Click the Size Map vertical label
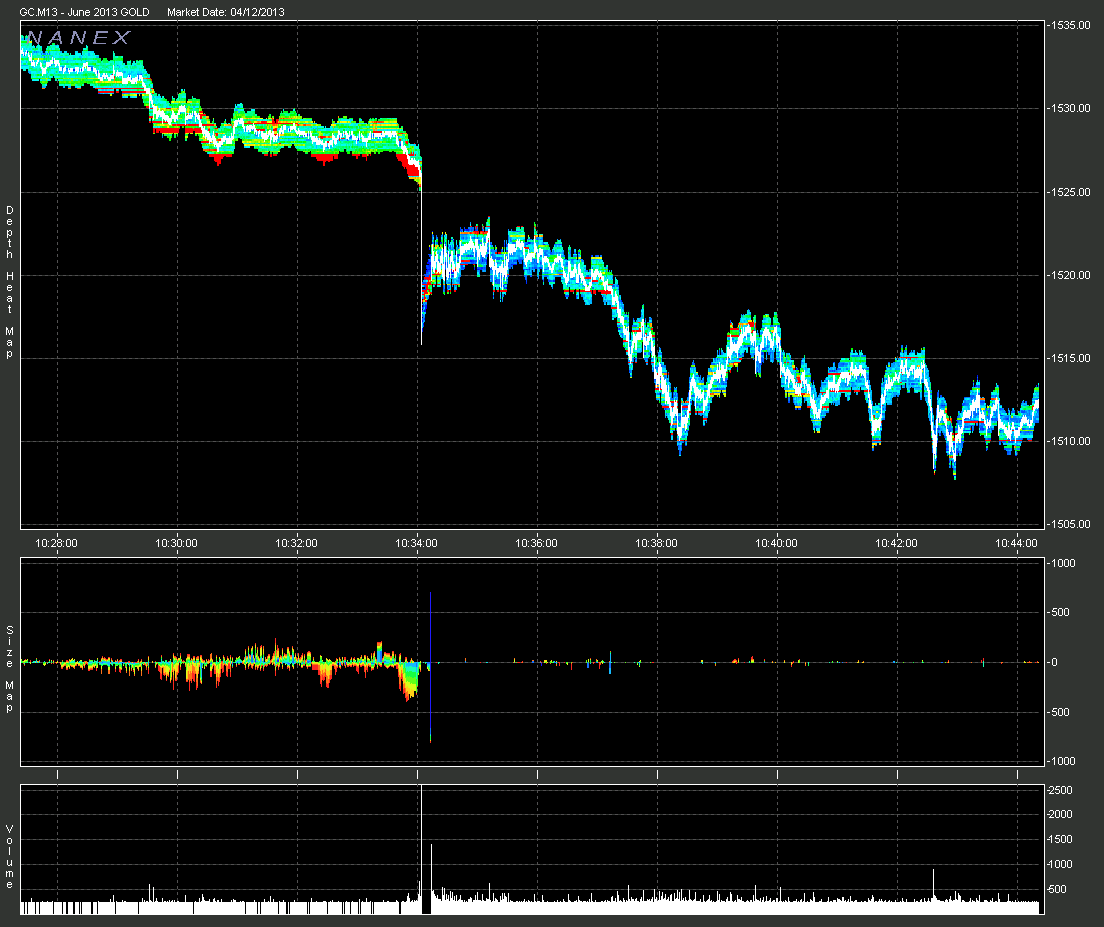Screen dimensions: 1104x927 coord(9,669)
